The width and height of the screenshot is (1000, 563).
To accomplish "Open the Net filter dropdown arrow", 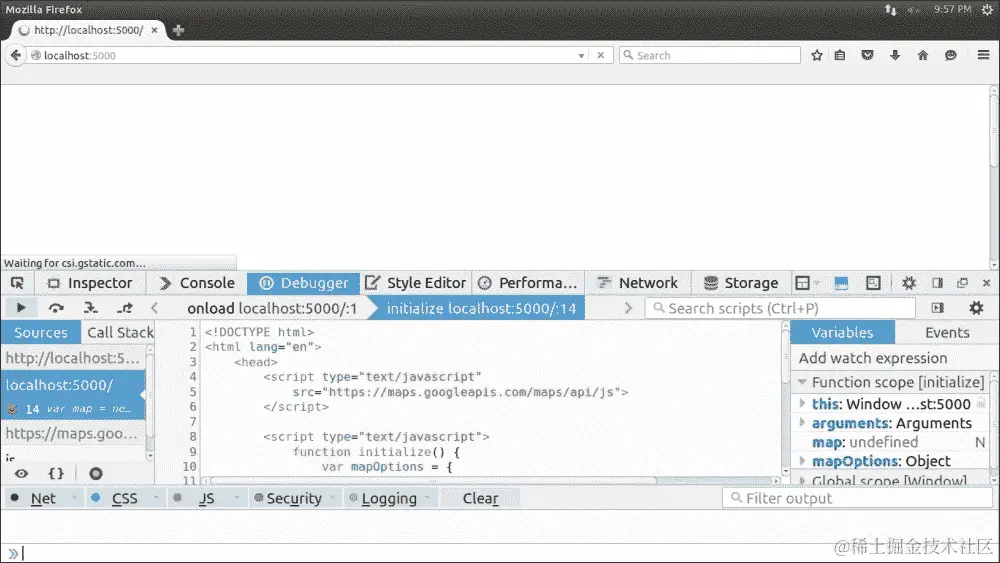I will [x=75, y=499].
